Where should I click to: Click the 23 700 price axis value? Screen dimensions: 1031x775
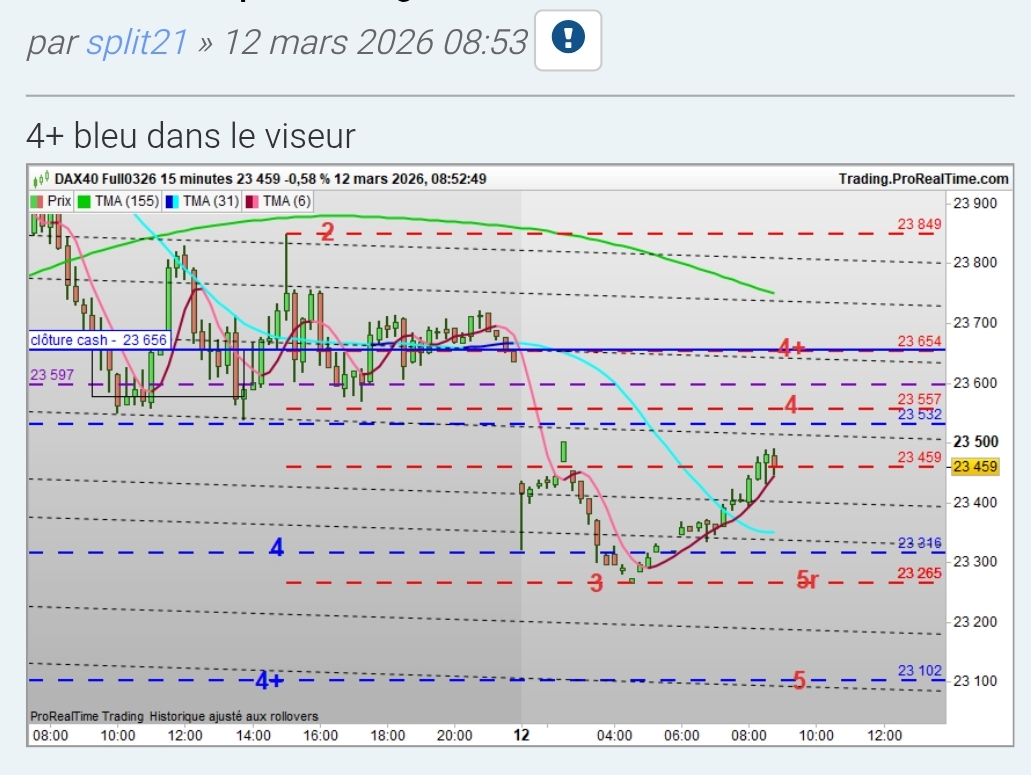pyautogui.click(x=975, y=323)
